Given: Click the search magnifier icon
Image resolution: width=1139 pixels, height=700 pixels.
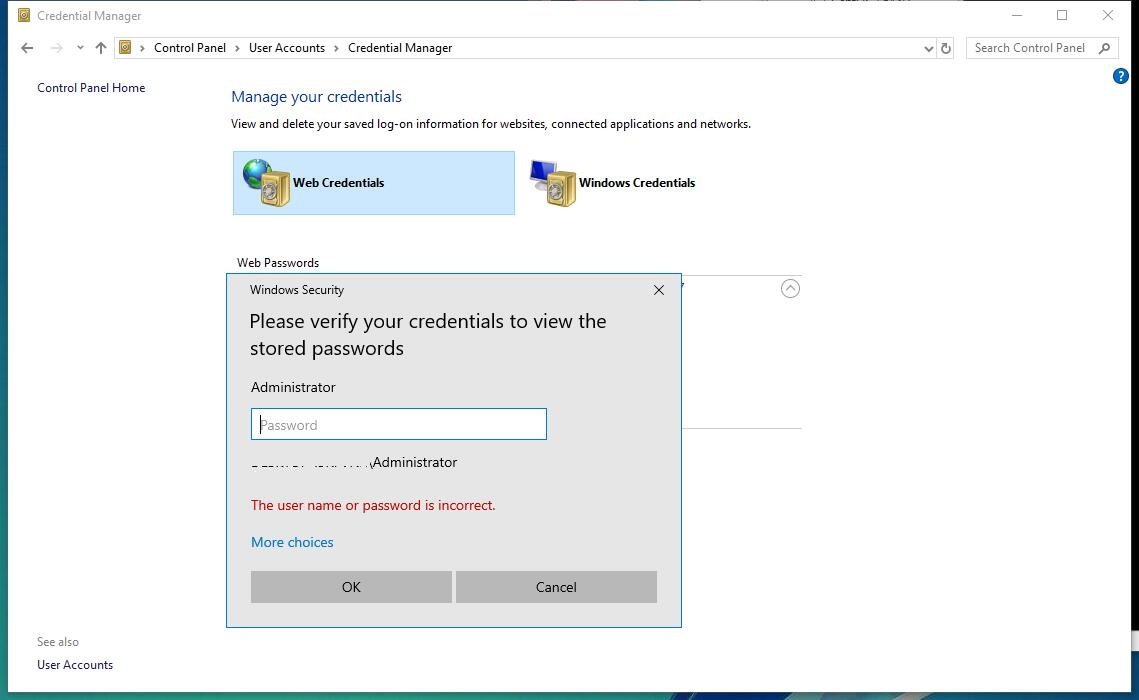Looking at the screenshot, I should tap(1105, 48).
